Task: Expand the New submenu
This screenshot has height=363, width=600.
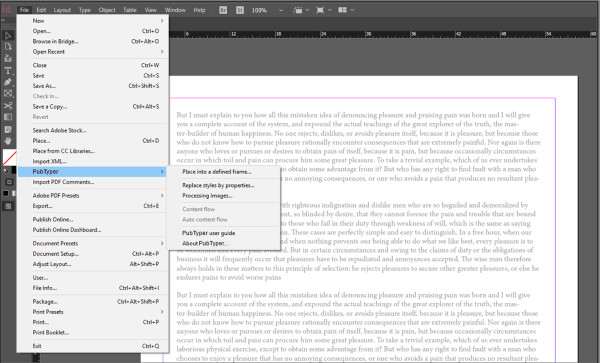Action: 162,21
